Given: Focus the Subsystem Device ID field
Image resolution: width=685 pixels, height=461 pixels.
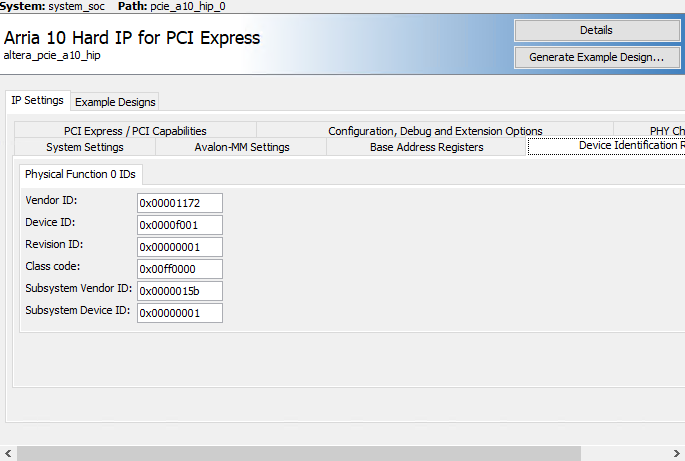Looking at the screenshot, I should [x=180, y=313].
